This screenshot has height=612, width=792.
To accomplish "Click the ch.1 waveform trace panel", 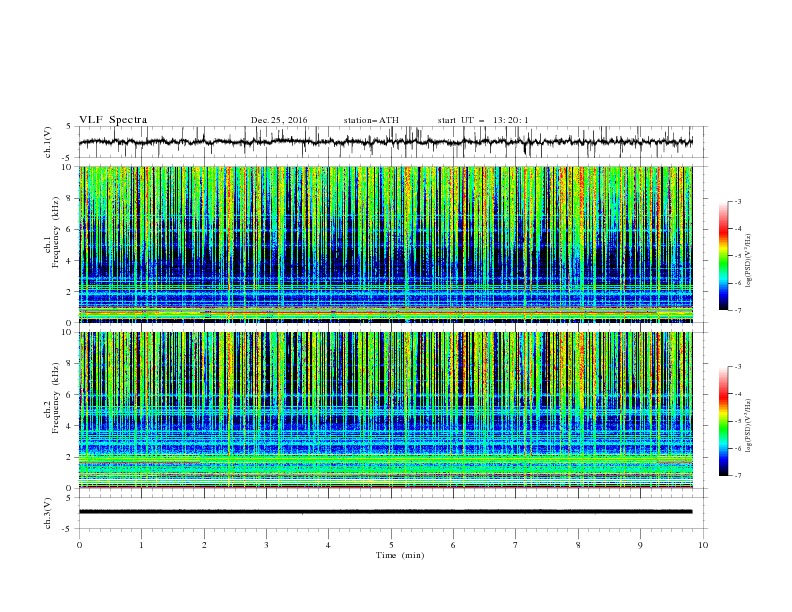I will pyautogui.click(x=393, y=142).
